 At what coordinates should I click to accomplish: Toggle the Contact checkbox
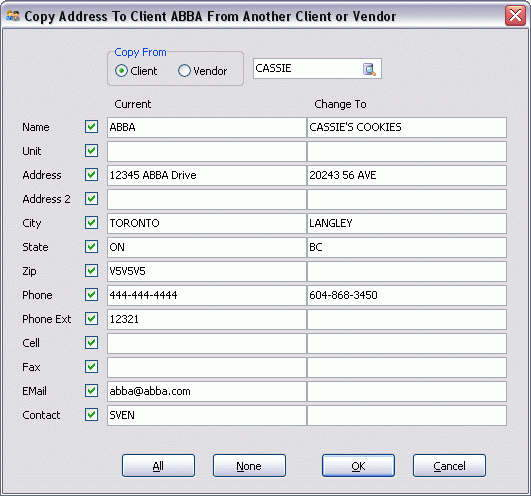pos(91,414)
